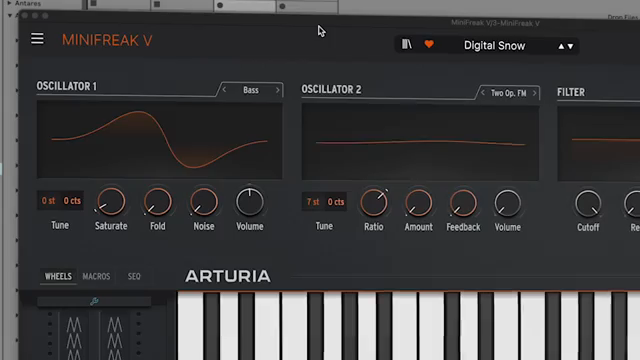Click the Oscillator 1 Noise knob
Viewport: 640px width, 360px height.
point(204,202)
